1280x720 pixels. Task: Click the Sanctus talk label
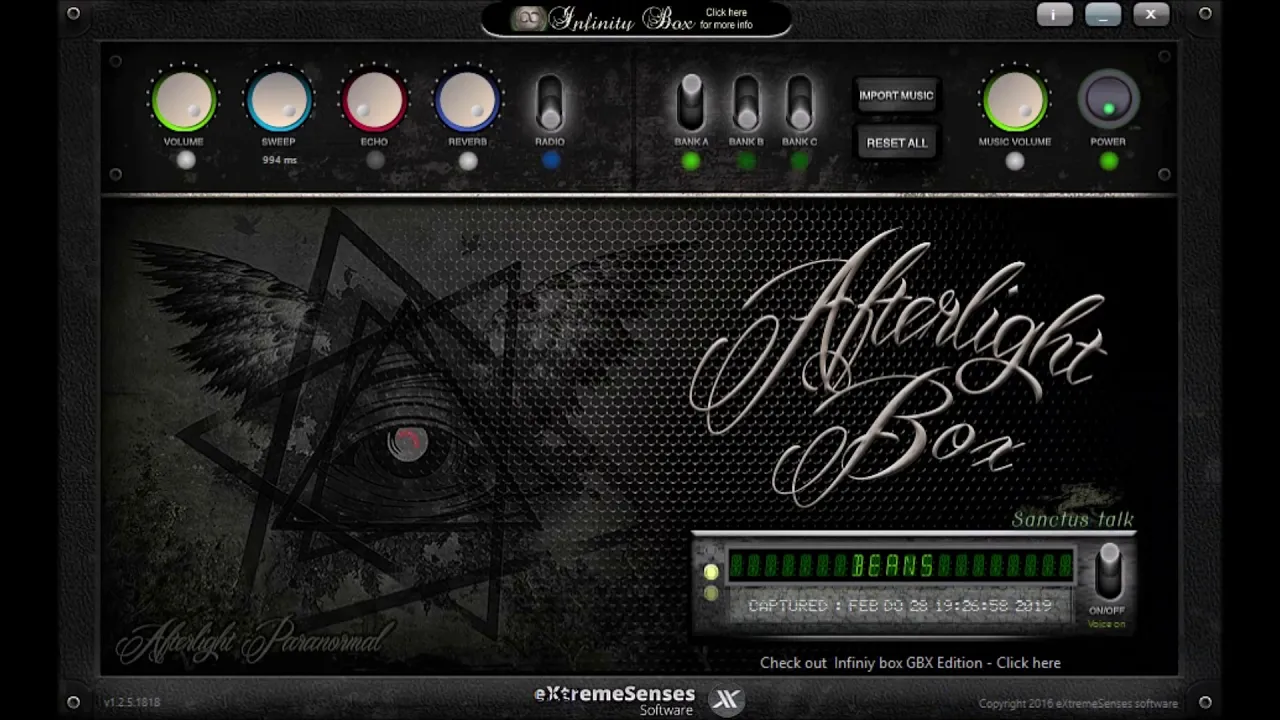pyautogui.click(x=1072, y=519)
